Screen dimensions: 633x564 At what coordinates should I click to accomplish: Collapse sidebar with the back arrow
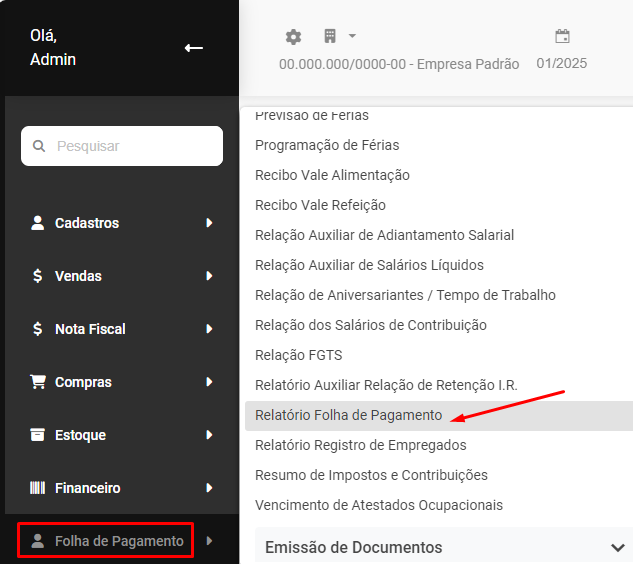pos(194,48)
